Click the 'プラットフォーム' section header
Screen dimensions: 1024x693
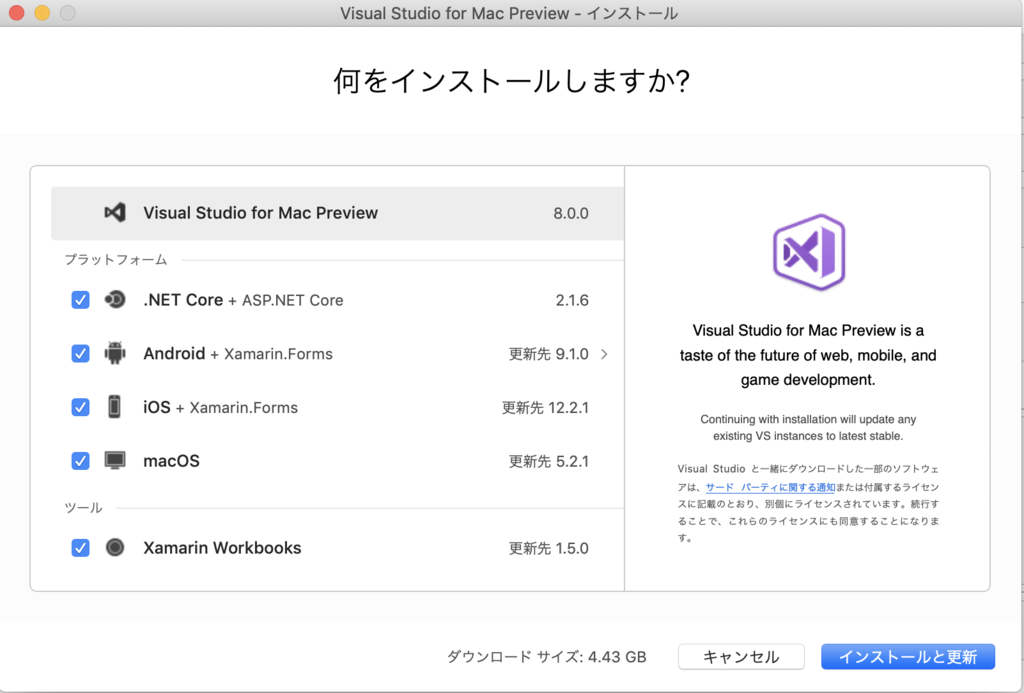click(116, 259)
